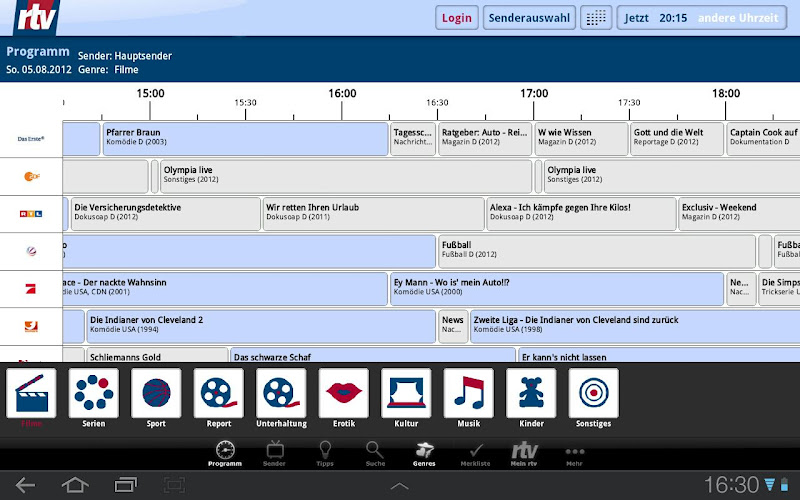Screen dimensions: 800x500
Task: Select the Sonstiges genre icon
Action: [594, 393]
